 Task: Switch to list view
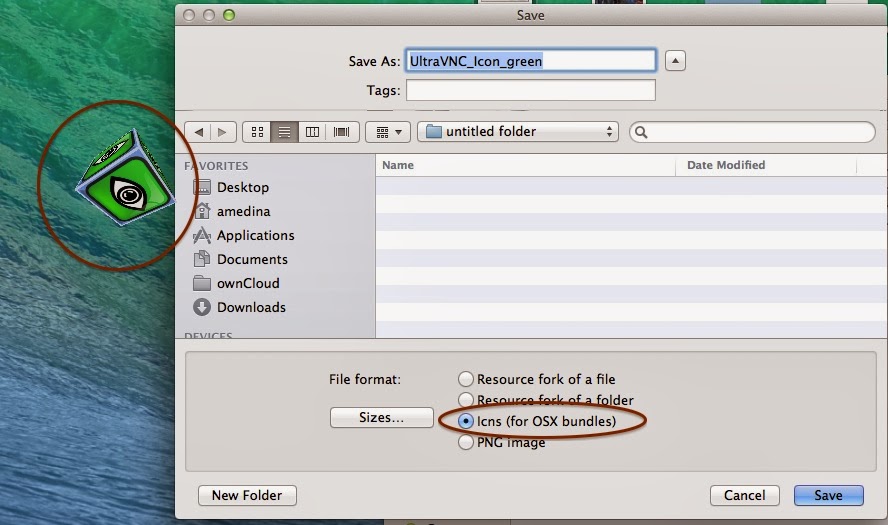tap(284, 132)
